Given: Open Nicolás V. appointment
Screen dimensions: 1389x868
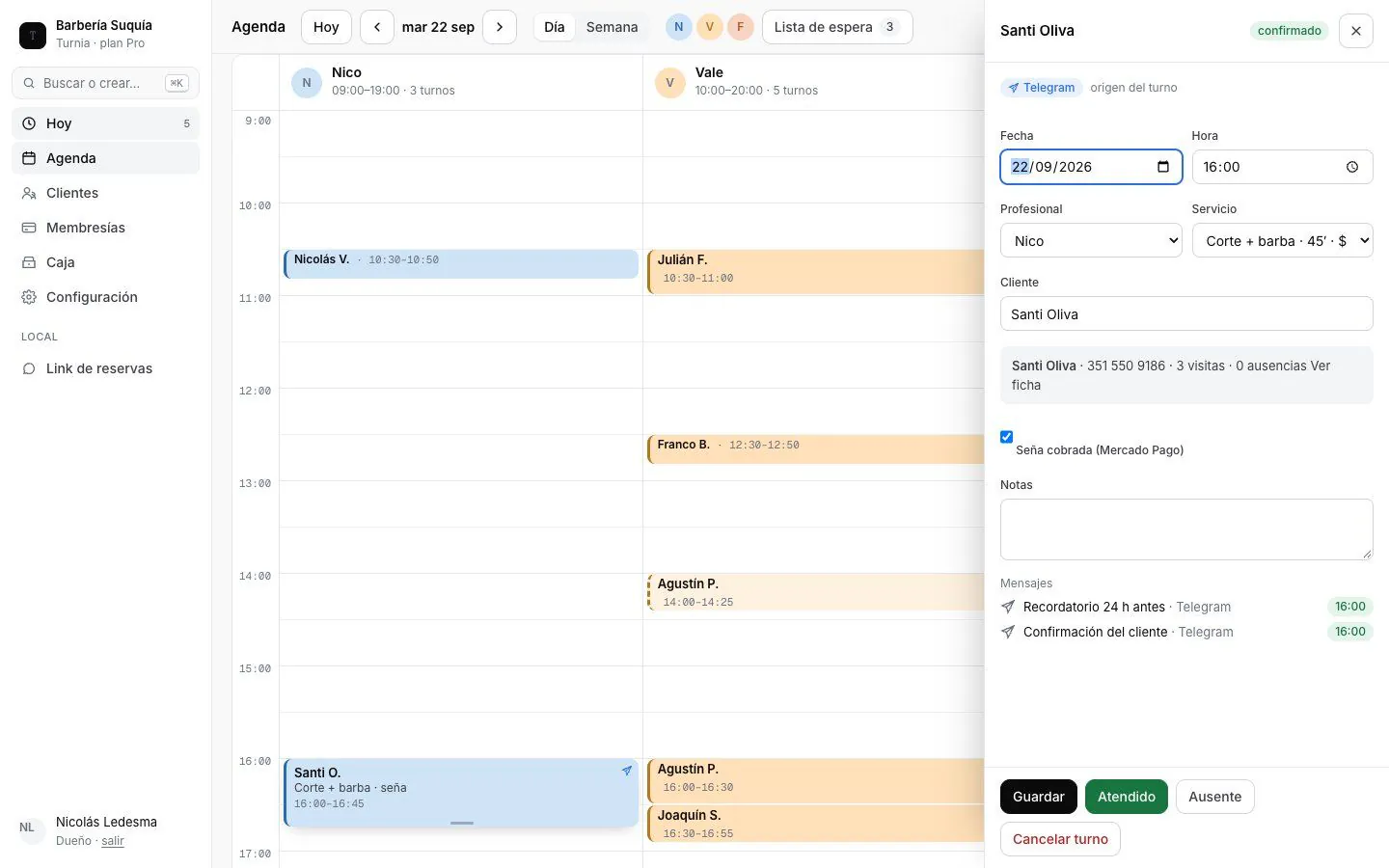Looking at the screenshot, I should [x=461, y=264].
